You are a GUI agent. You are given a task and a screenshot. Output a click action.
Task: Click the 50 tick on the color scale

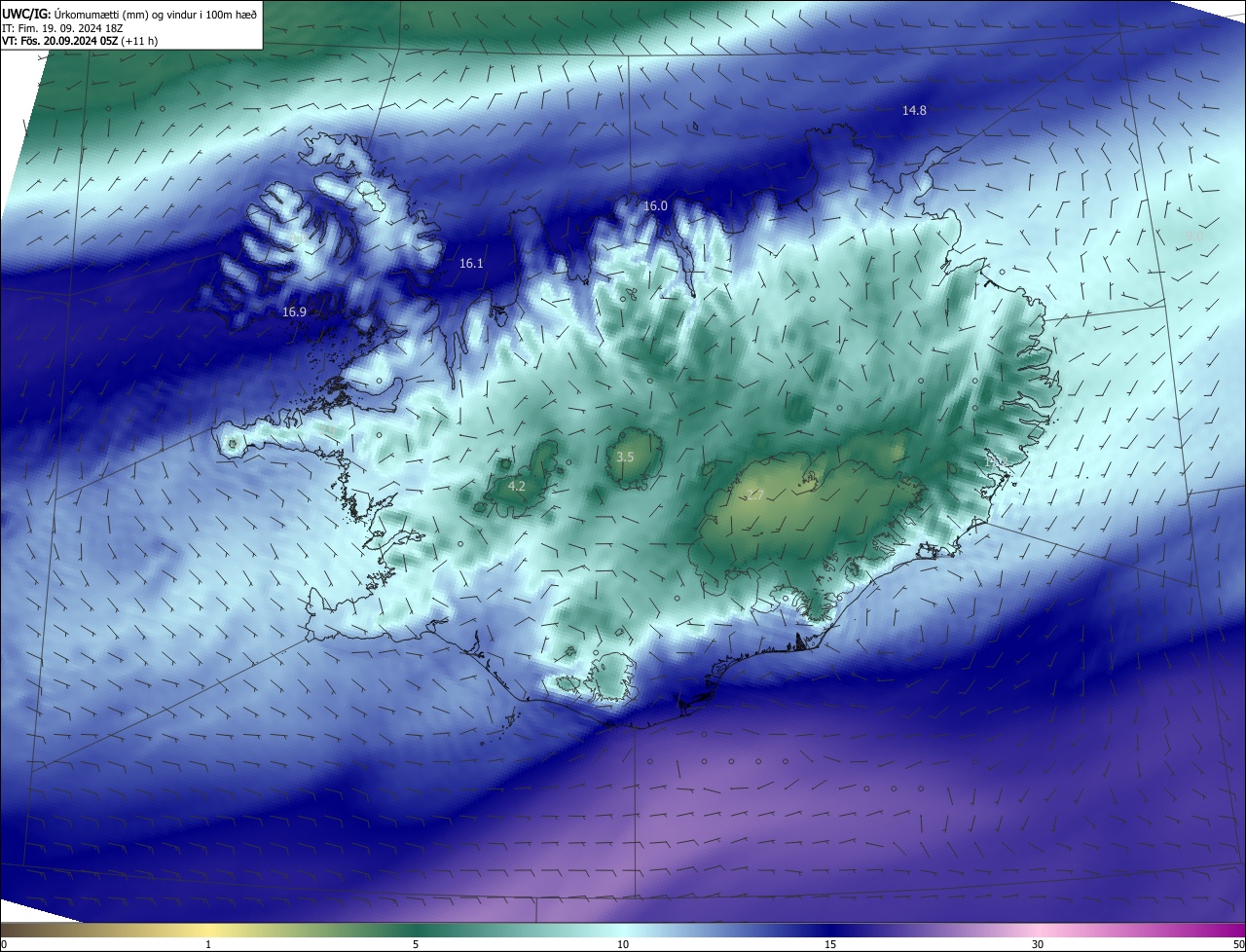pyautogui.click(x=1238, y=944)
